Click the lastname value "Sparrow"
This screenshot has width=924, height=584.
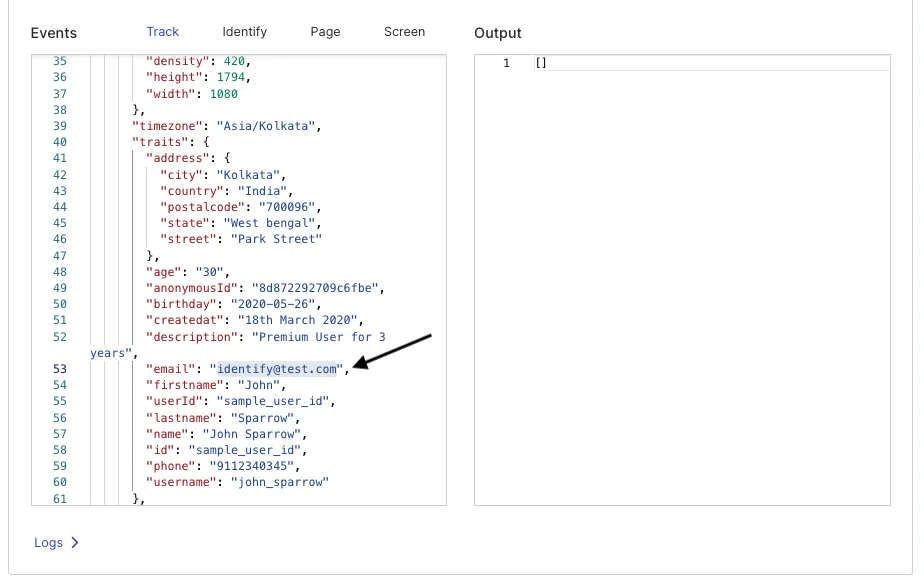(x=262, y=418)
